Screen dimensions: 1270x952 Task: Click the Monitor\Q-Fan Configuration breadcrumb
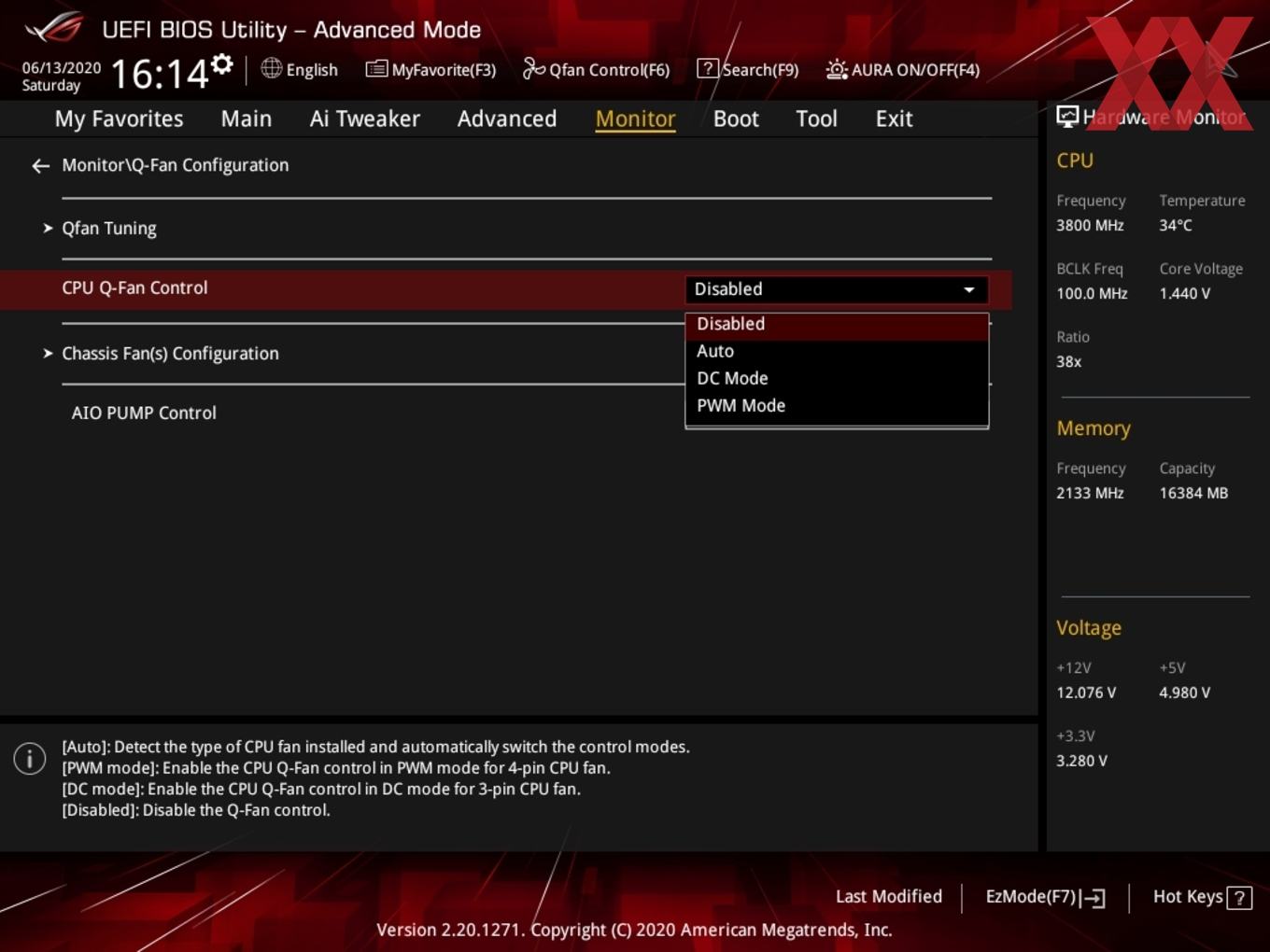pyautogui.click(x=176, y=165)
